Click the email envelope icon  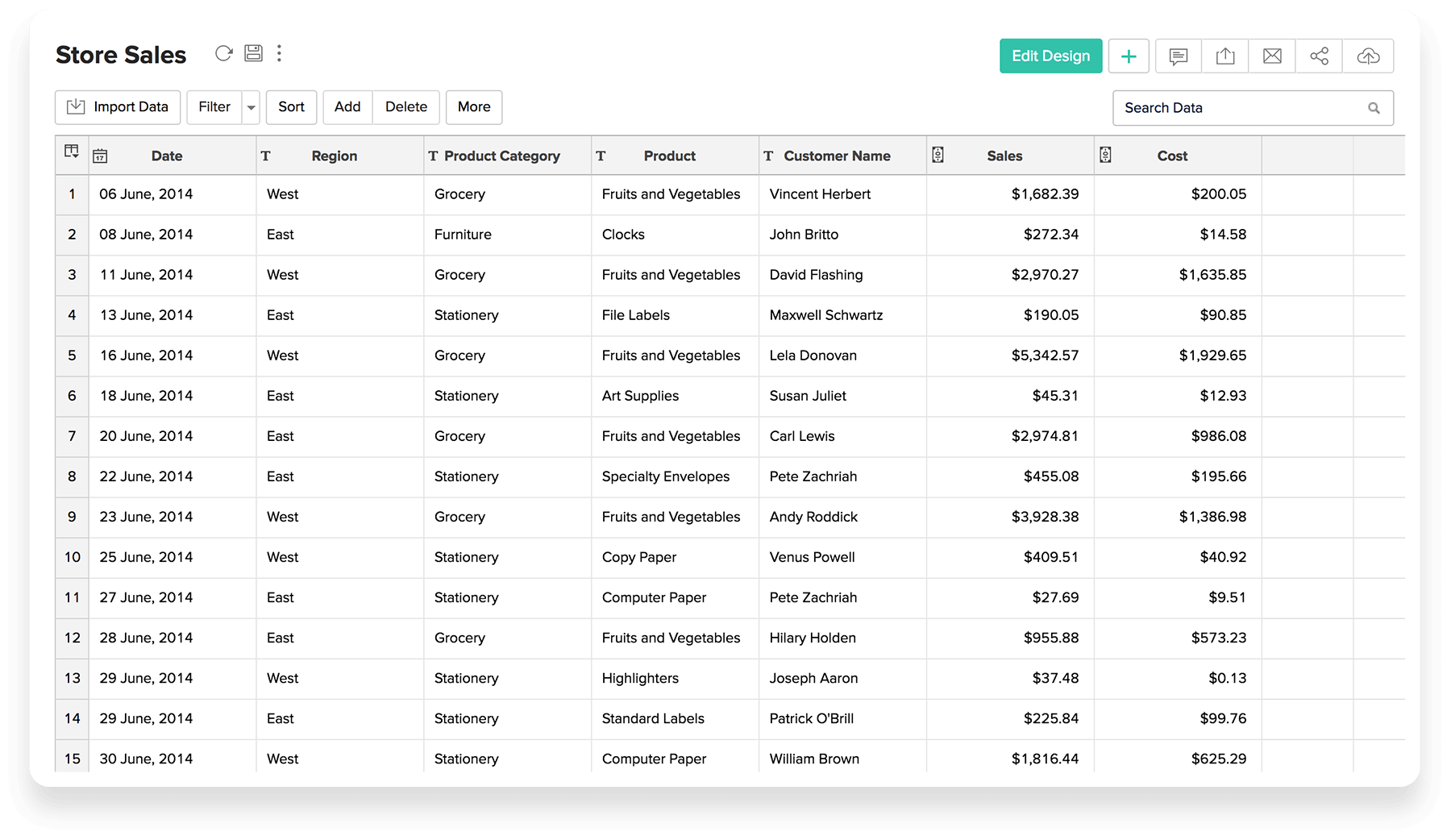(1272, 56)
